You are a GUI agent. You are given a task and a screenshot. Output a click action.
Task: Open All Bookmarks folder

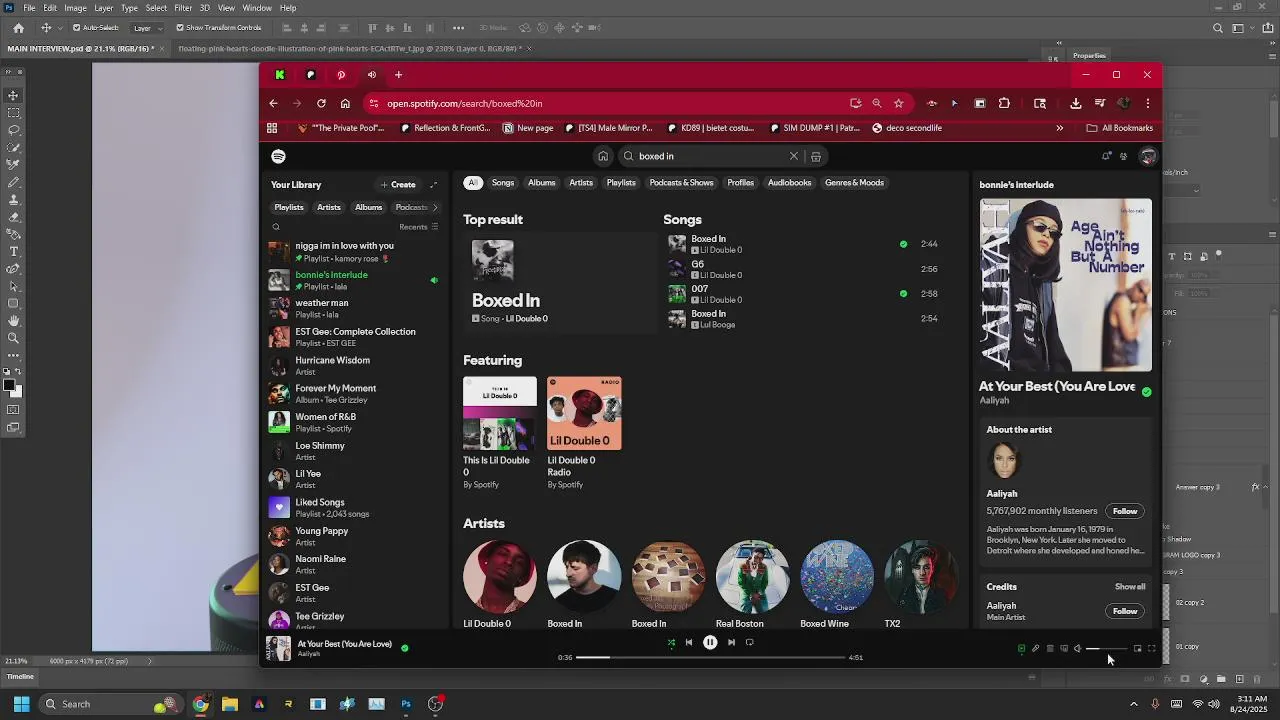pos(1120,128)
